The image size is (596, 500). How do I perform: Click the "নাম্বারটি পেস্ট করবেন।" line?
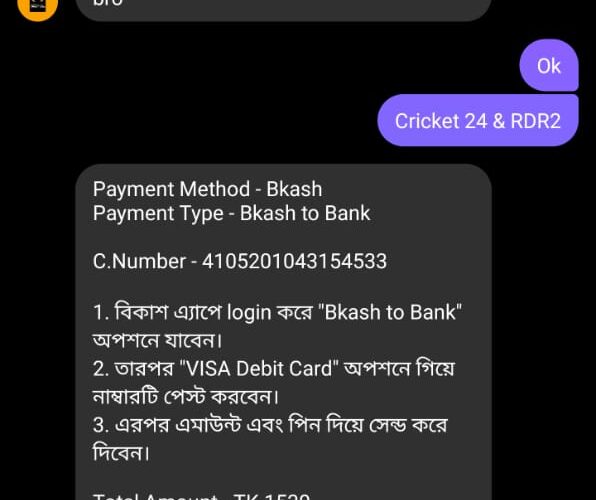[186, 397]
